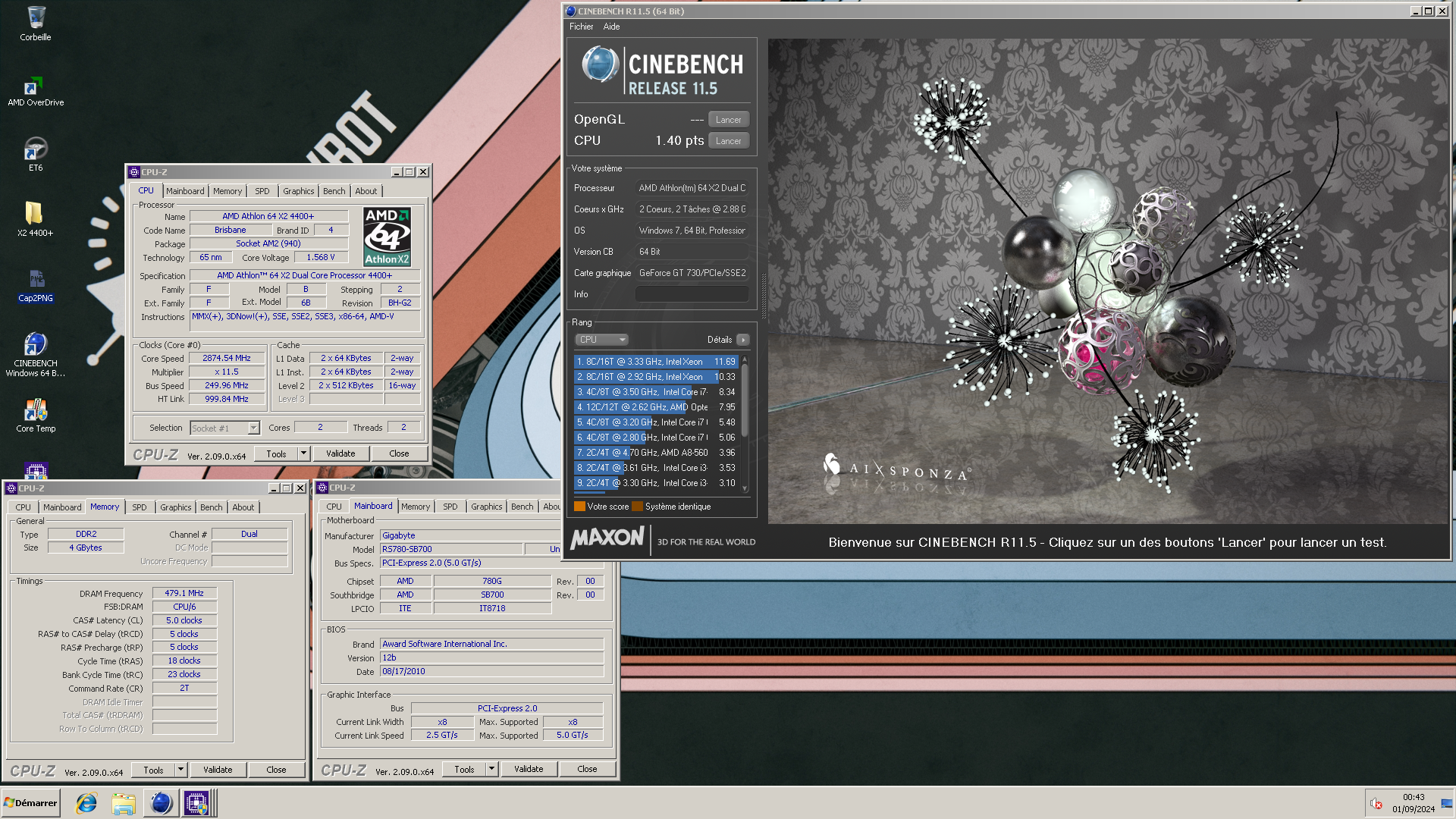The image size is (1456, 819).
Task: Switch to CPU-Z via taskbar chip icon
Action: (197, 803)
